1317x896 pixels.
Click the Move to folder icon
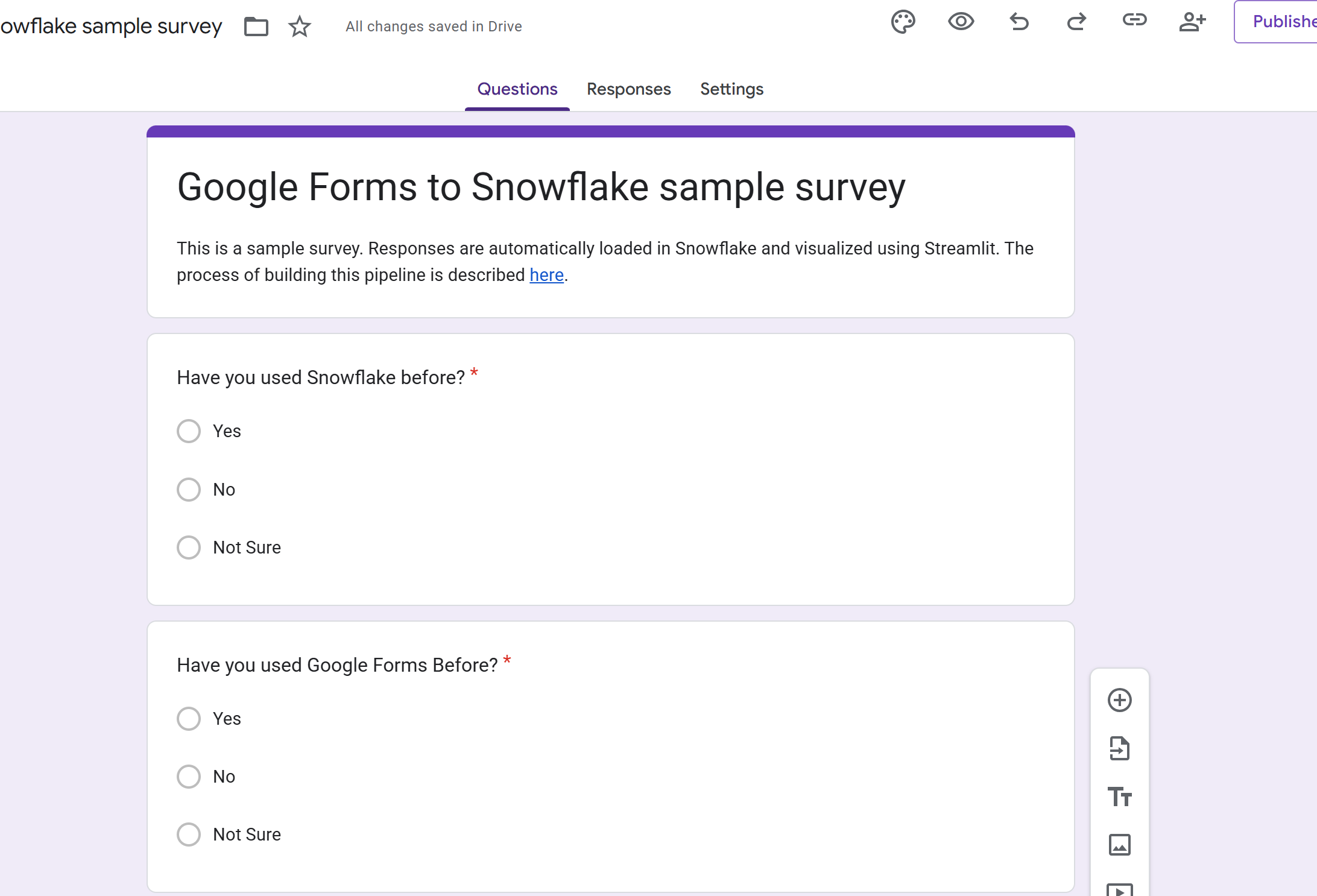256,27
